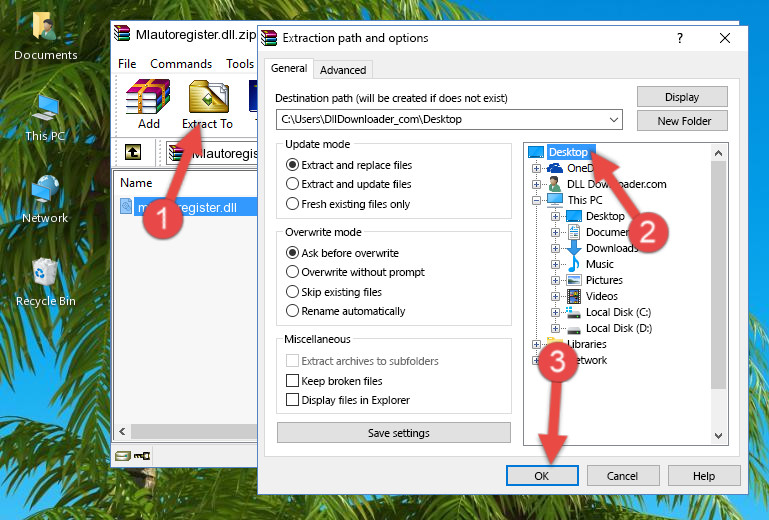Viewport: 769px width, 520px height.
Task: Select Local Disk (C:) in folder tree
Action: (617, 312)
